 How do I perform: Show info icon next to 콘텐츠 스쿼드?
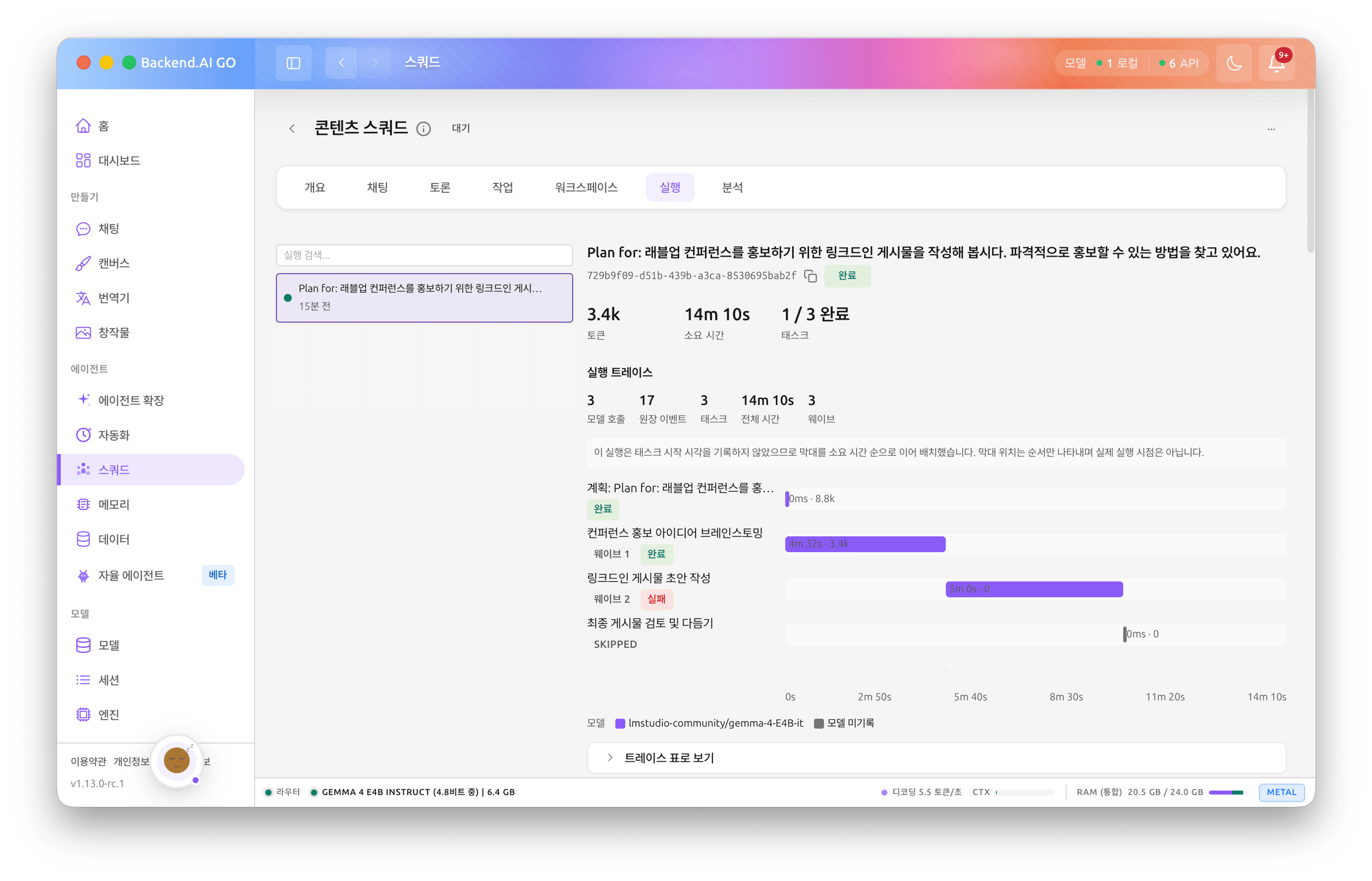pyautogui.click(x=424, y=129)
